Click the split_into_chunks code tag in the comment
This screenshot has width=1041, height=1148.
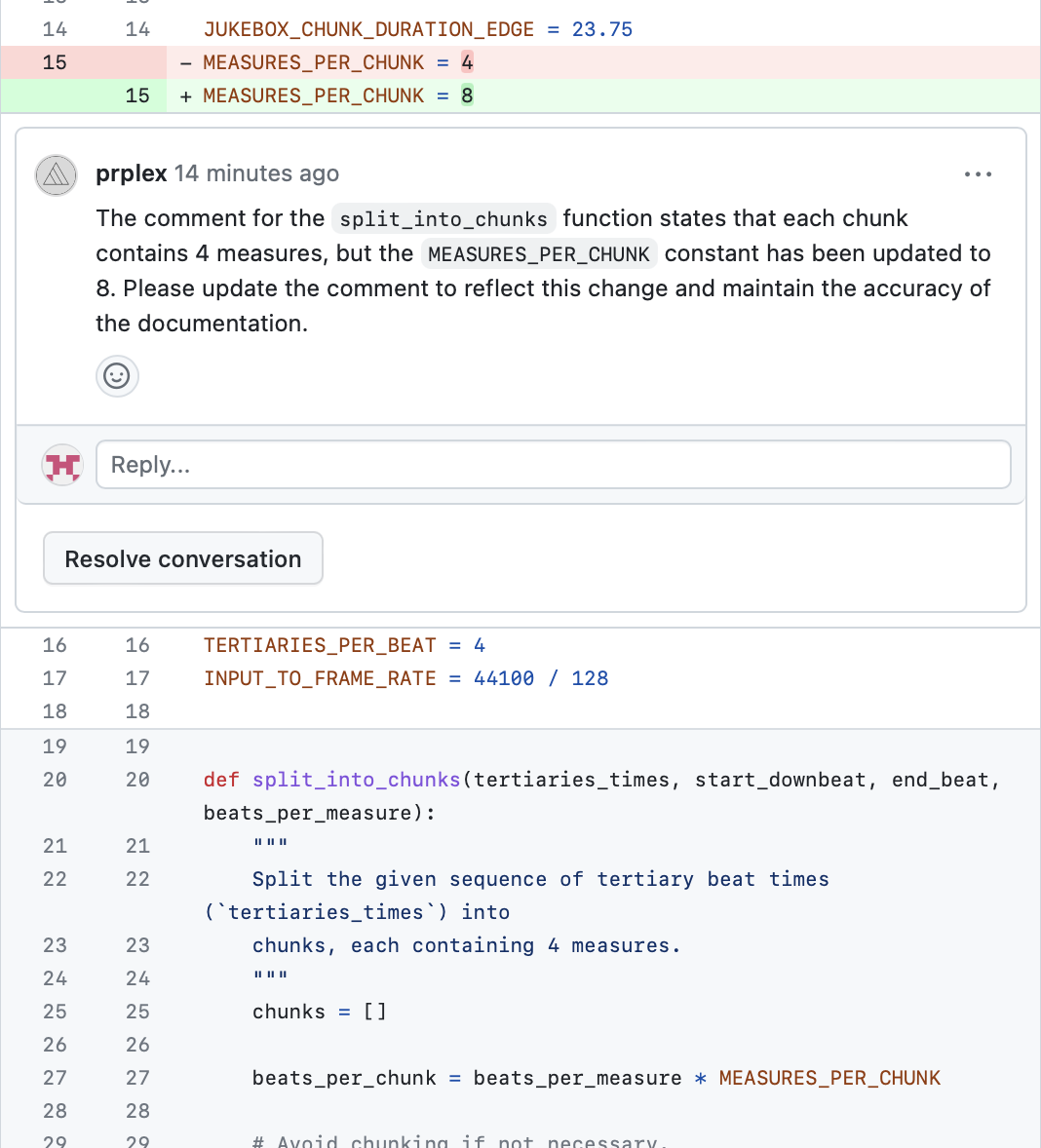(x=443, y=219)
